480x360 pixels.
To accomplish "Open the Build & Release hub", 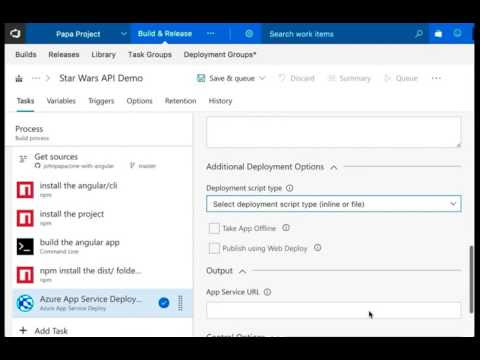I will [165, 34].
